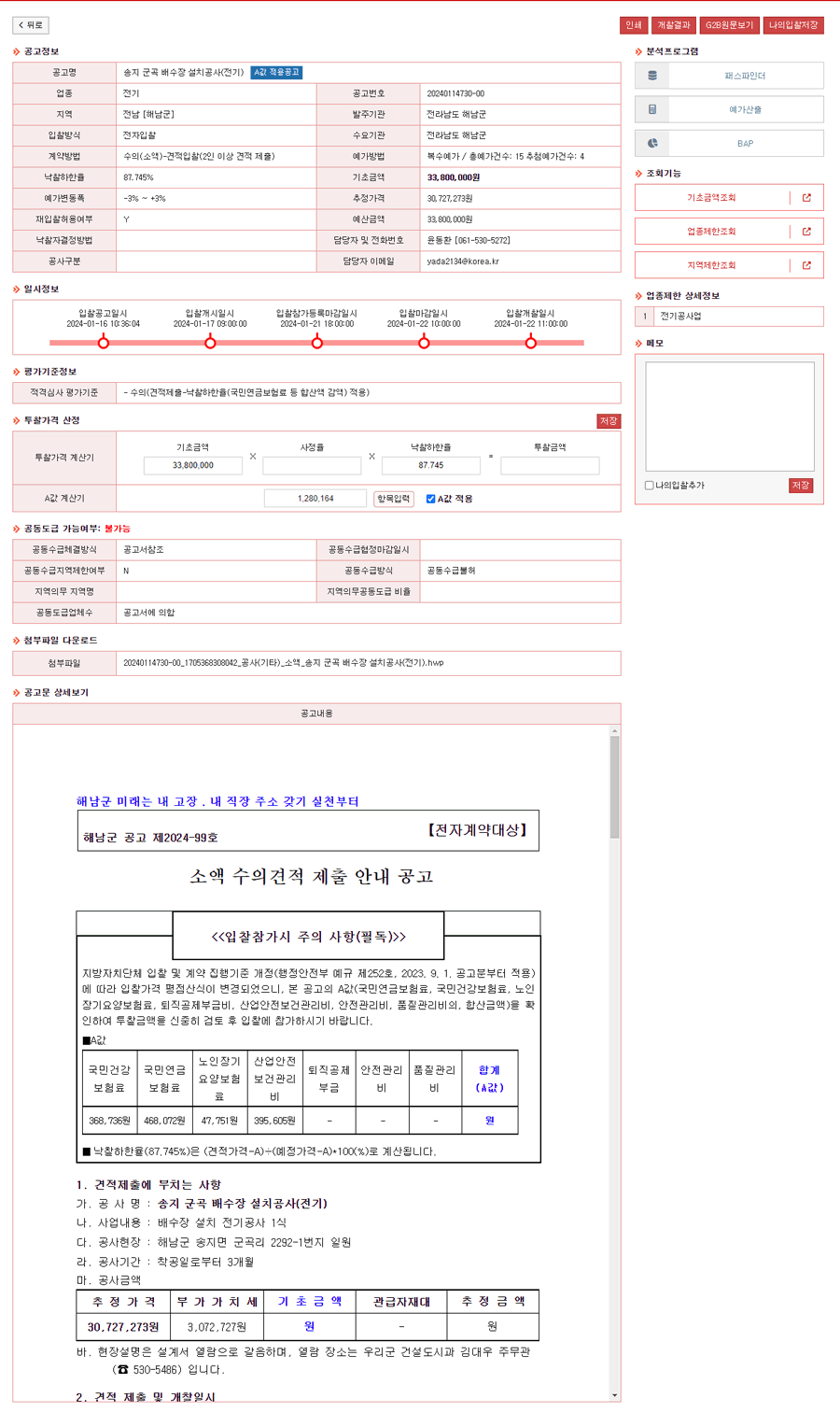840x1412 pixels.
Task: Open the 개찰결과 page
Action: point(673,25)
